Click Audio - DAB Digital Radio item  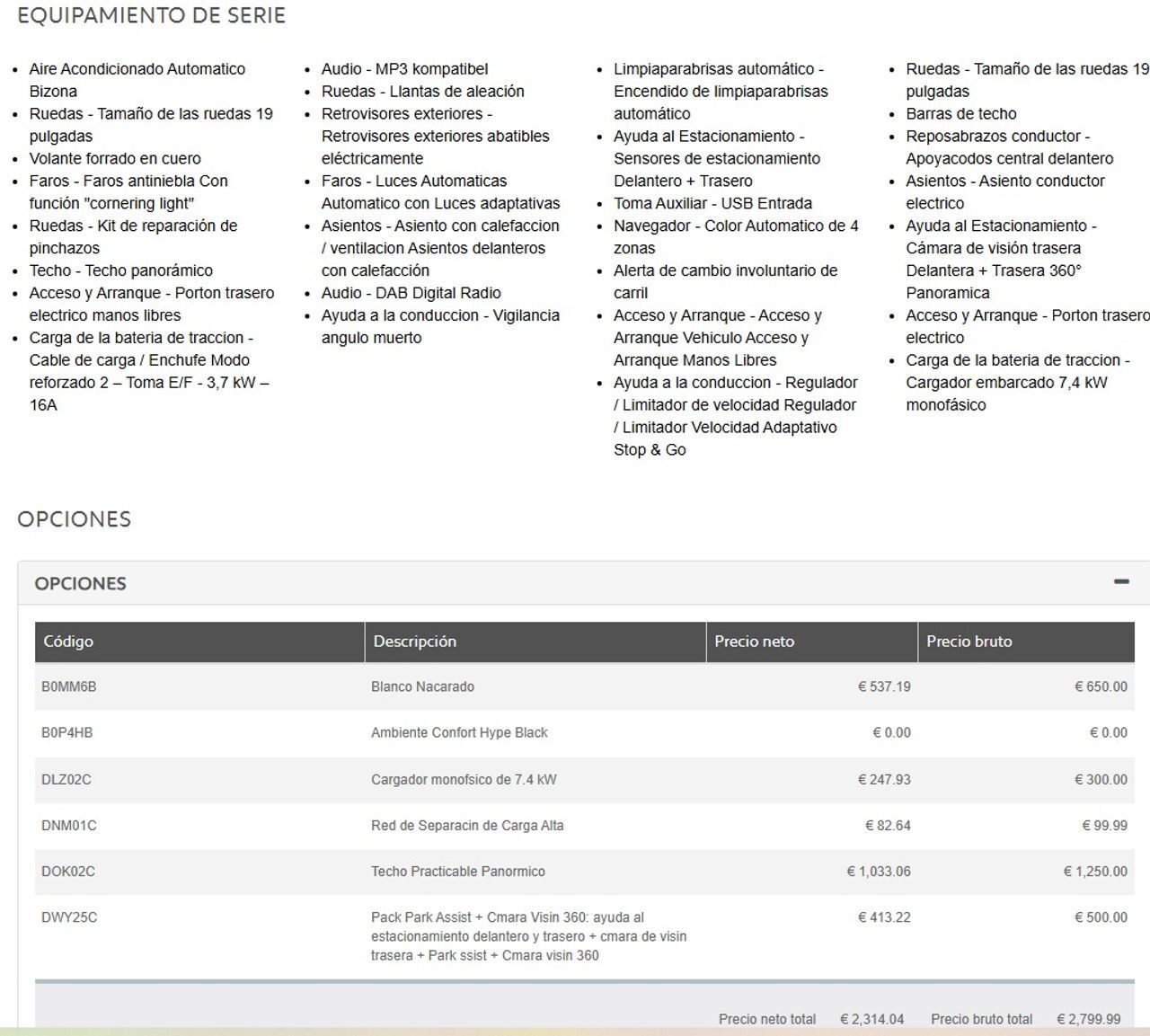(411, 294)
